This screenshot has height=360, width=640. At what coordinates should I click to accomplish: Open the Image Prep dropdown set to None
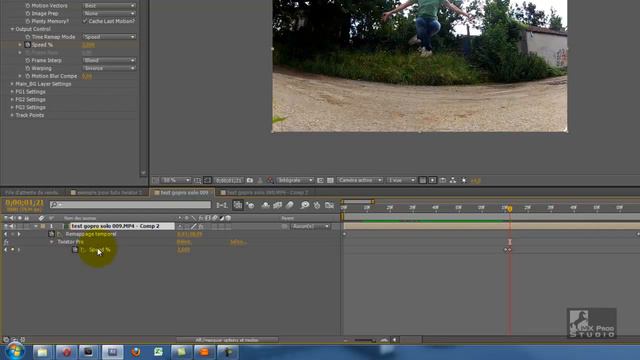click(x=109, y=13)
